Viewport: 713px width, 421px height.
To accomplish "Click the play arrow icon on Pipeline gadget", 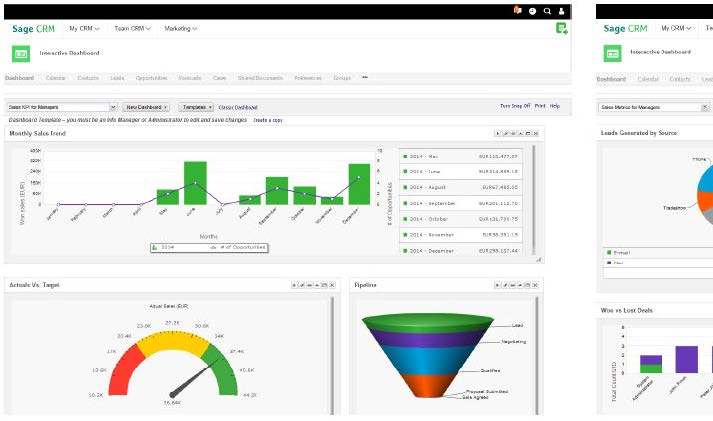I will pos(497,285).
